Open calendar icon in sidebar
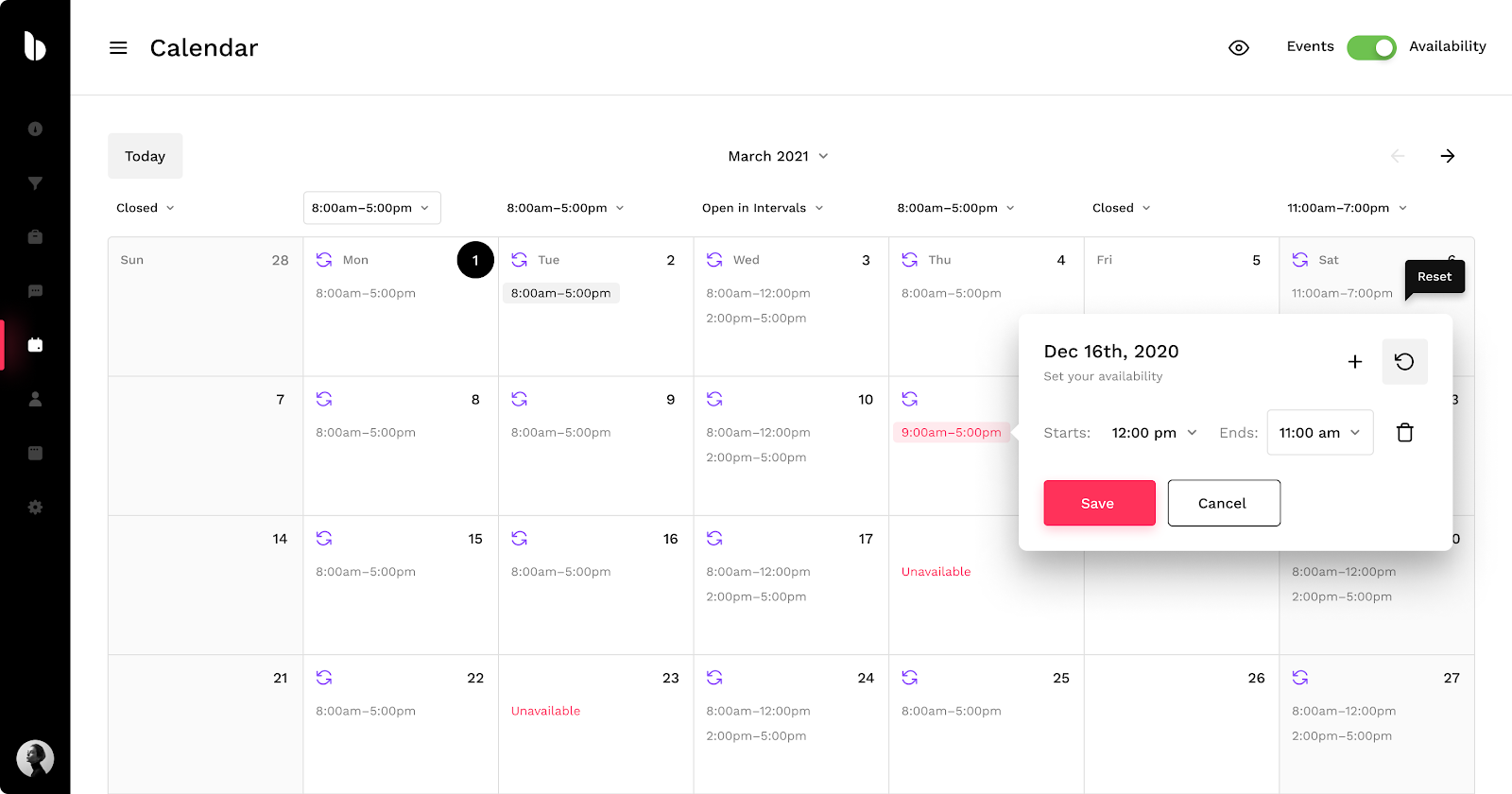This screenshot has width=1512, height=794. pos(35,345)
